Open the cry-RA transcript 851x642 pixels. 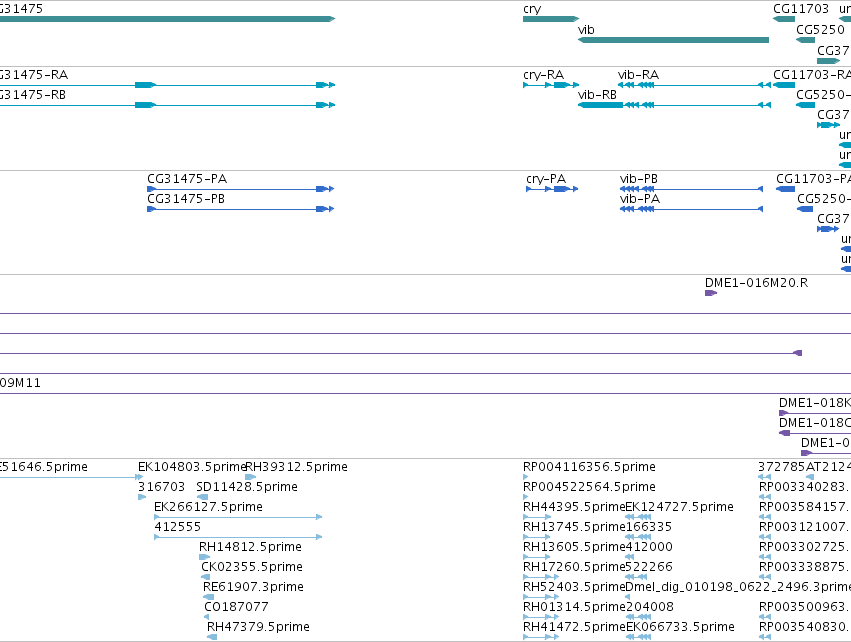551,85
